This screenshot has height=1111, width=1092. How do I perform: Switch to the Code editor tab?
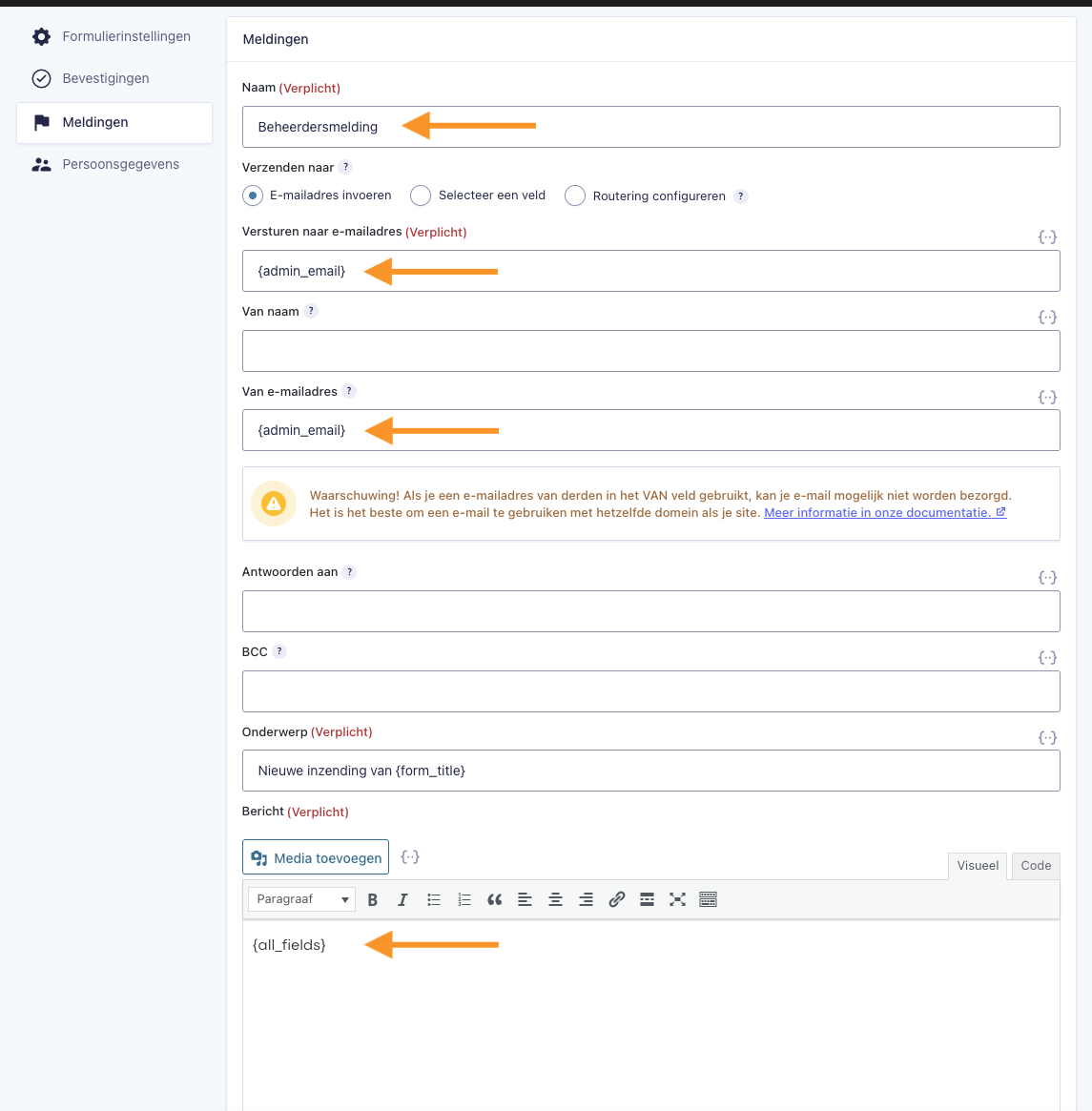click(x=1035, y=866)
